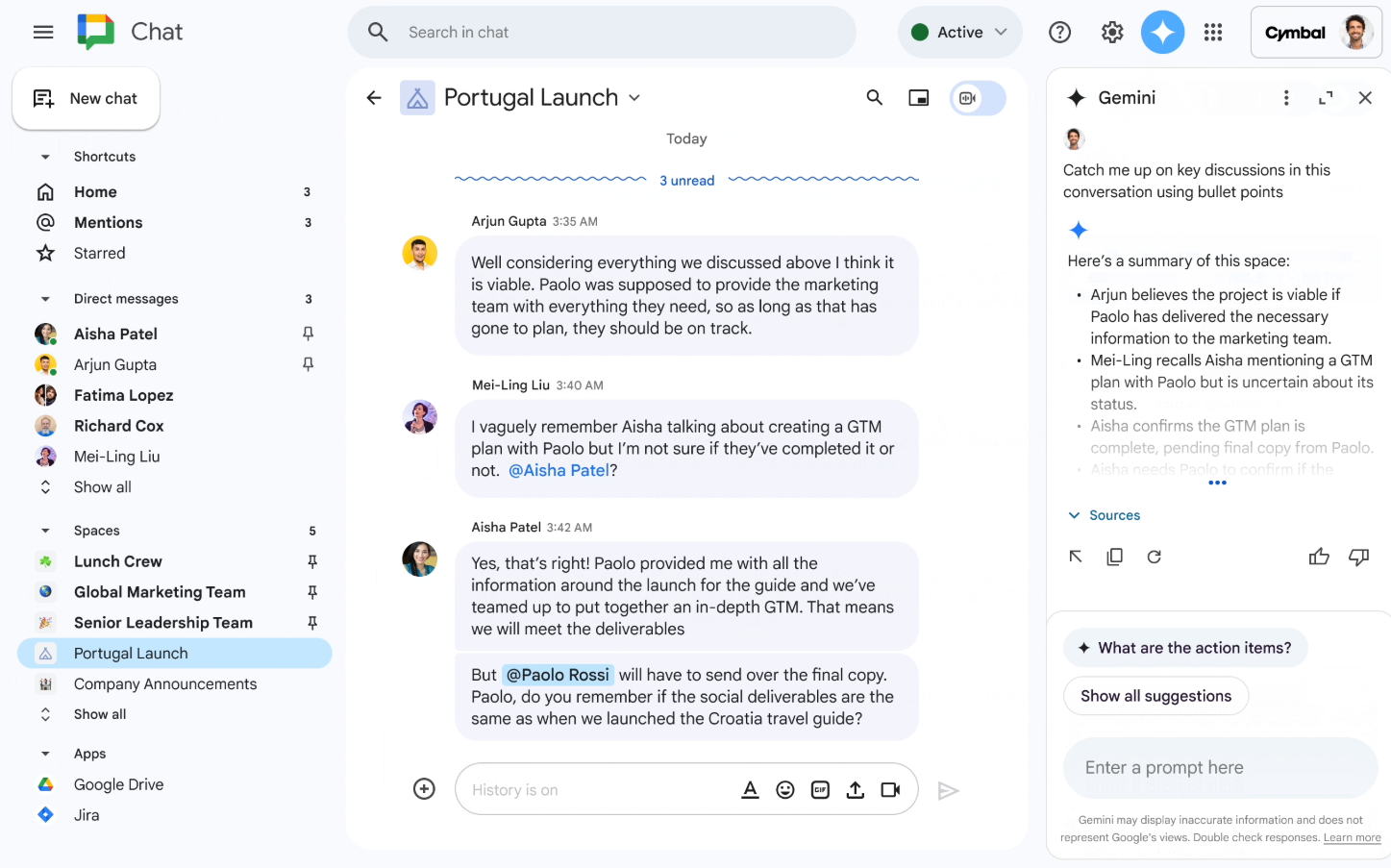Click the plus icon beside message box

click(x=424, y=789)
